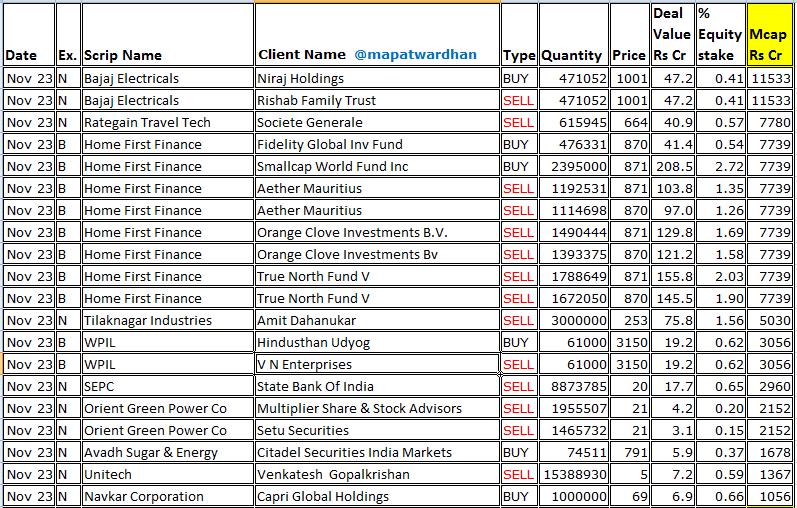The image size is (797, 508).
Task: Click equity stake cell 2.03
Action: [721, 276]
